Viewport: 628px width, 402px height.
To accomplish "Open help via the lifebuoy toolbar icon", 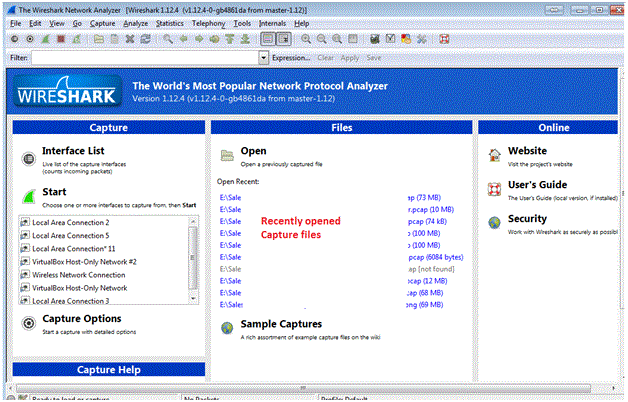I will tap(444, 39).
